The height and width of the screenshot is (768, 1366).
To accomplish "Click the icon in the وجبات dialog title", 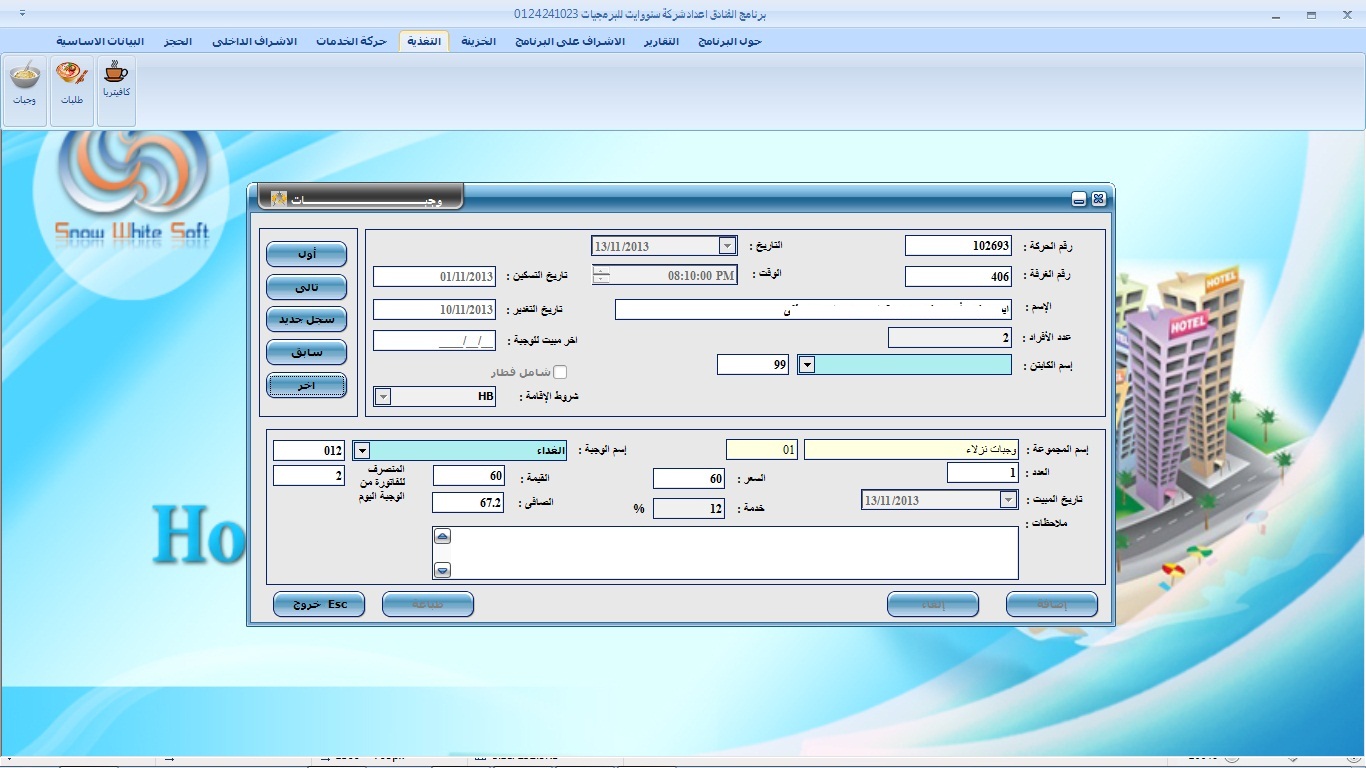I will 280,199.
